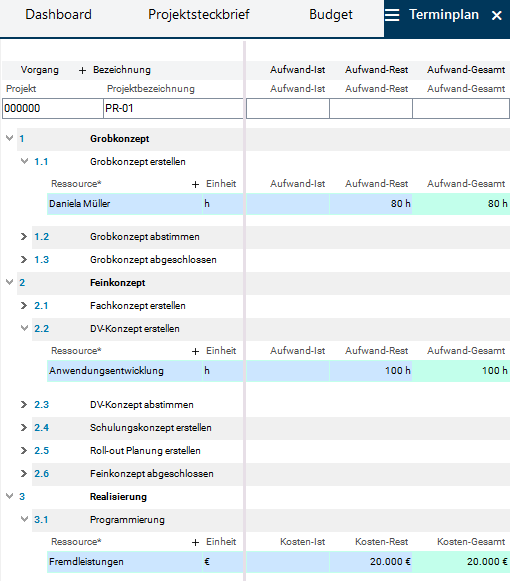Image resolution: width=510 pixels, height=581 pixels.
Task: Add a resource under Programmierung via plus icon
Action: coord(195,542)
